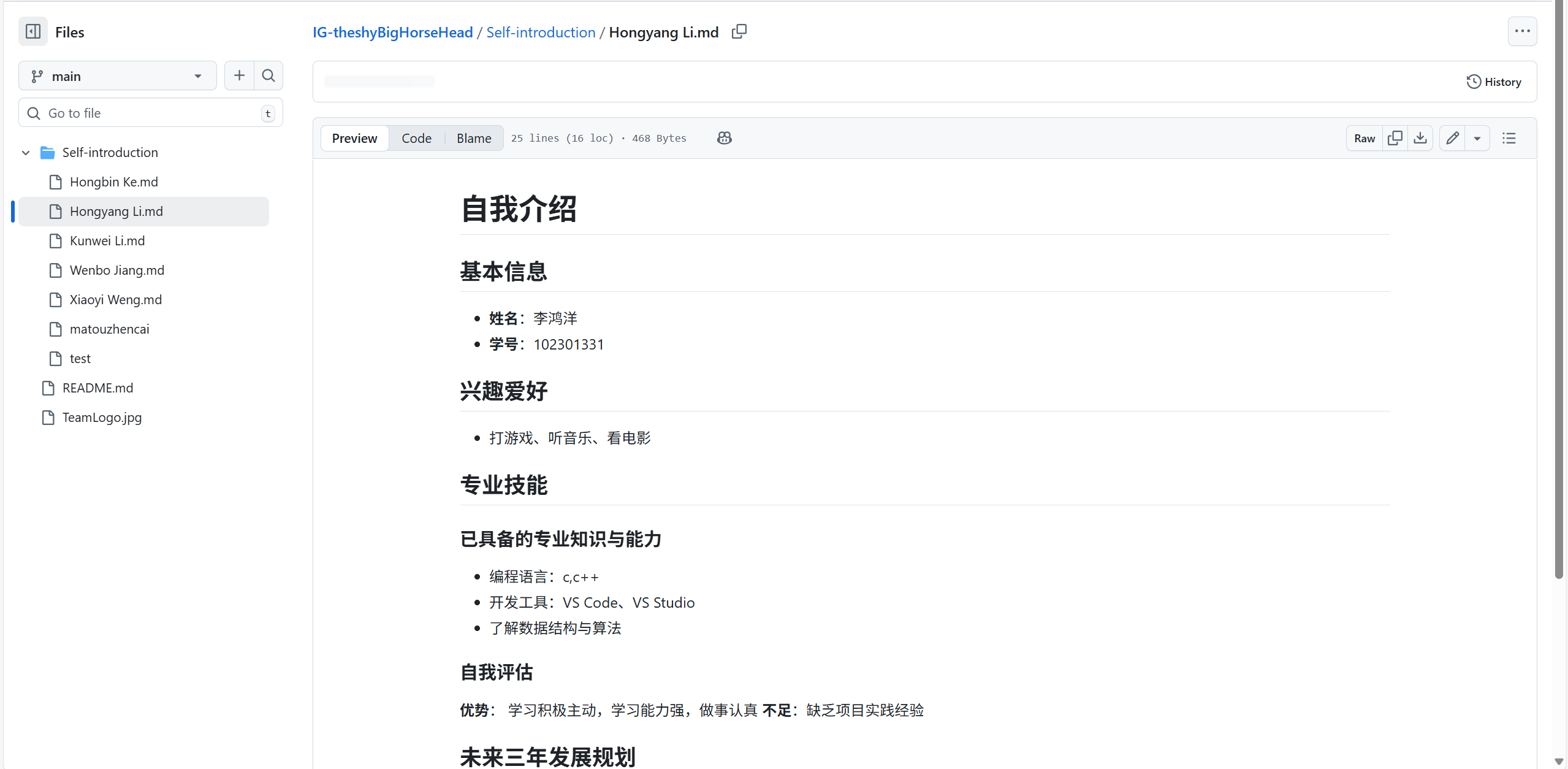Download raw file icon
The height and width of the screenshot is (769, 1568).
pos(1420,138)
